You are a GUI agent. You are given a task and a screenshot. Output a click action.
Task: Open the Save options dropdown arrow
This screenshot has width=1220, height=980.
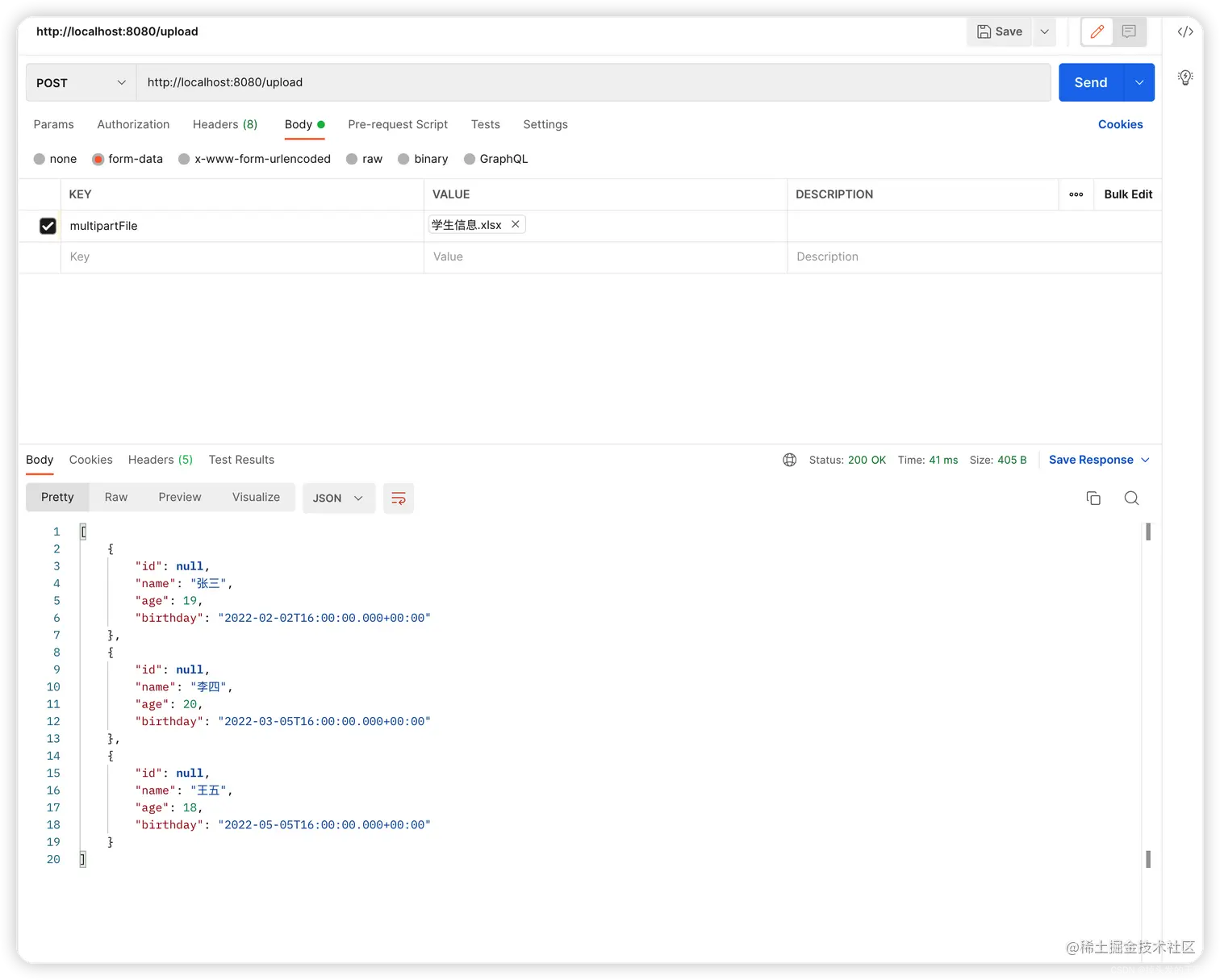[1044, 31]
